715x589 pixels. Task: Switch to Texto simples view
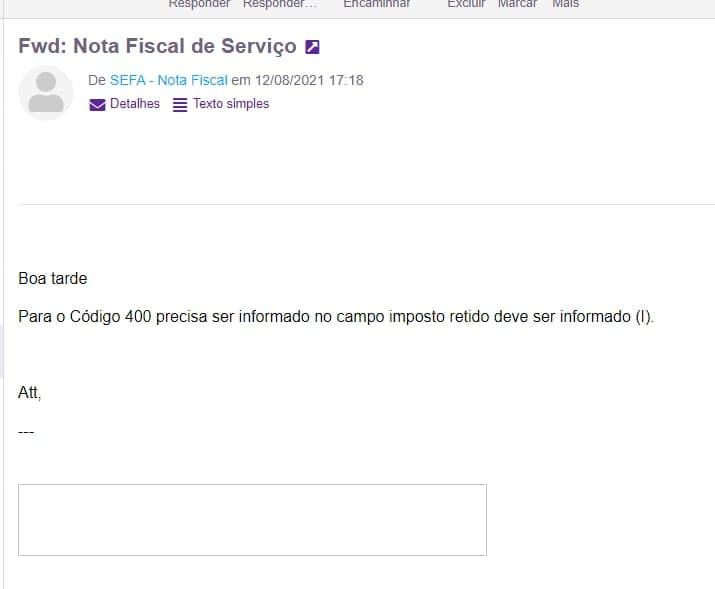231,103
